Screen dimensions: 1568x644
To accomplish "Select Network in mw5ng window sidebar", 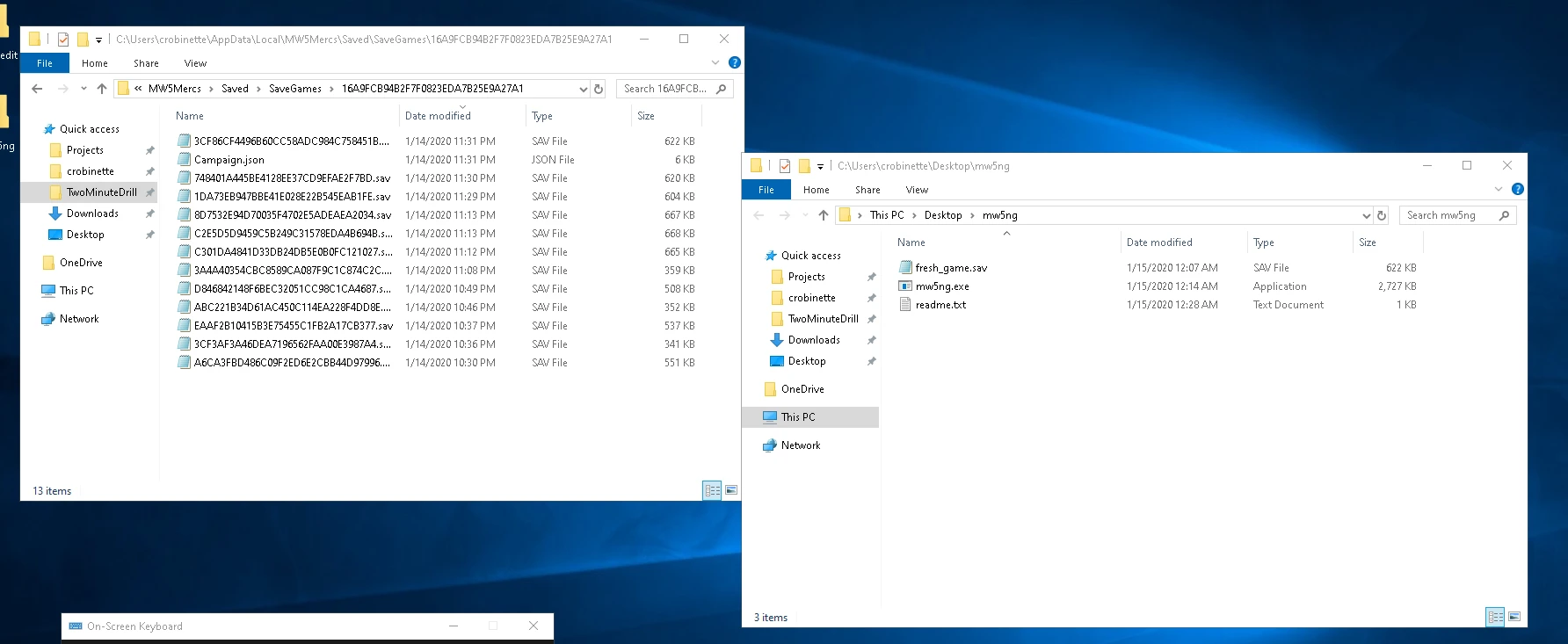I will 801,445.
